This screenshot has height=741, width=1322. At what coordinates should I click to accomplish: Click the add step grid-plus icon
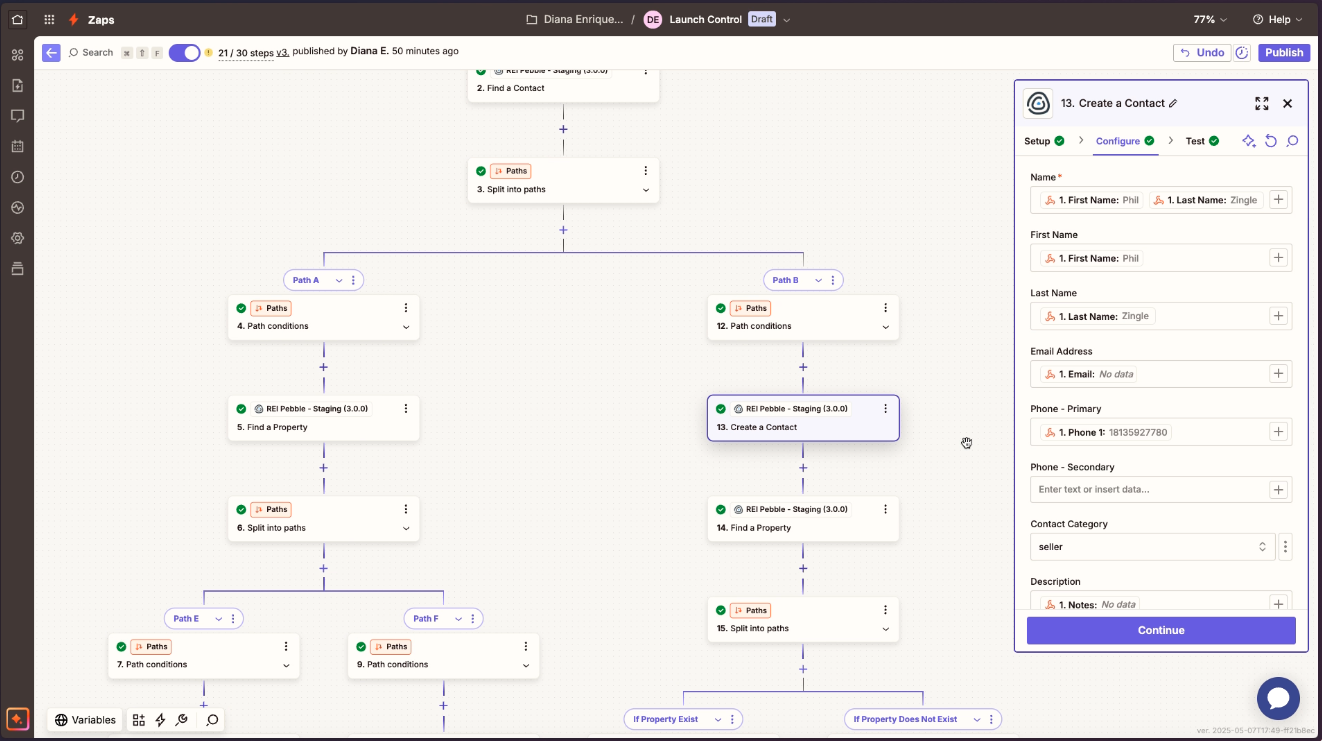139,720
